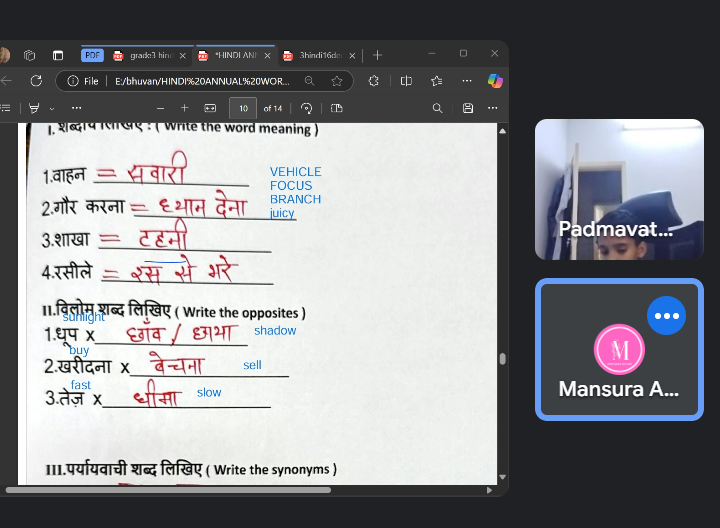
Task: Rotate the PDF page
Action: 306,108
